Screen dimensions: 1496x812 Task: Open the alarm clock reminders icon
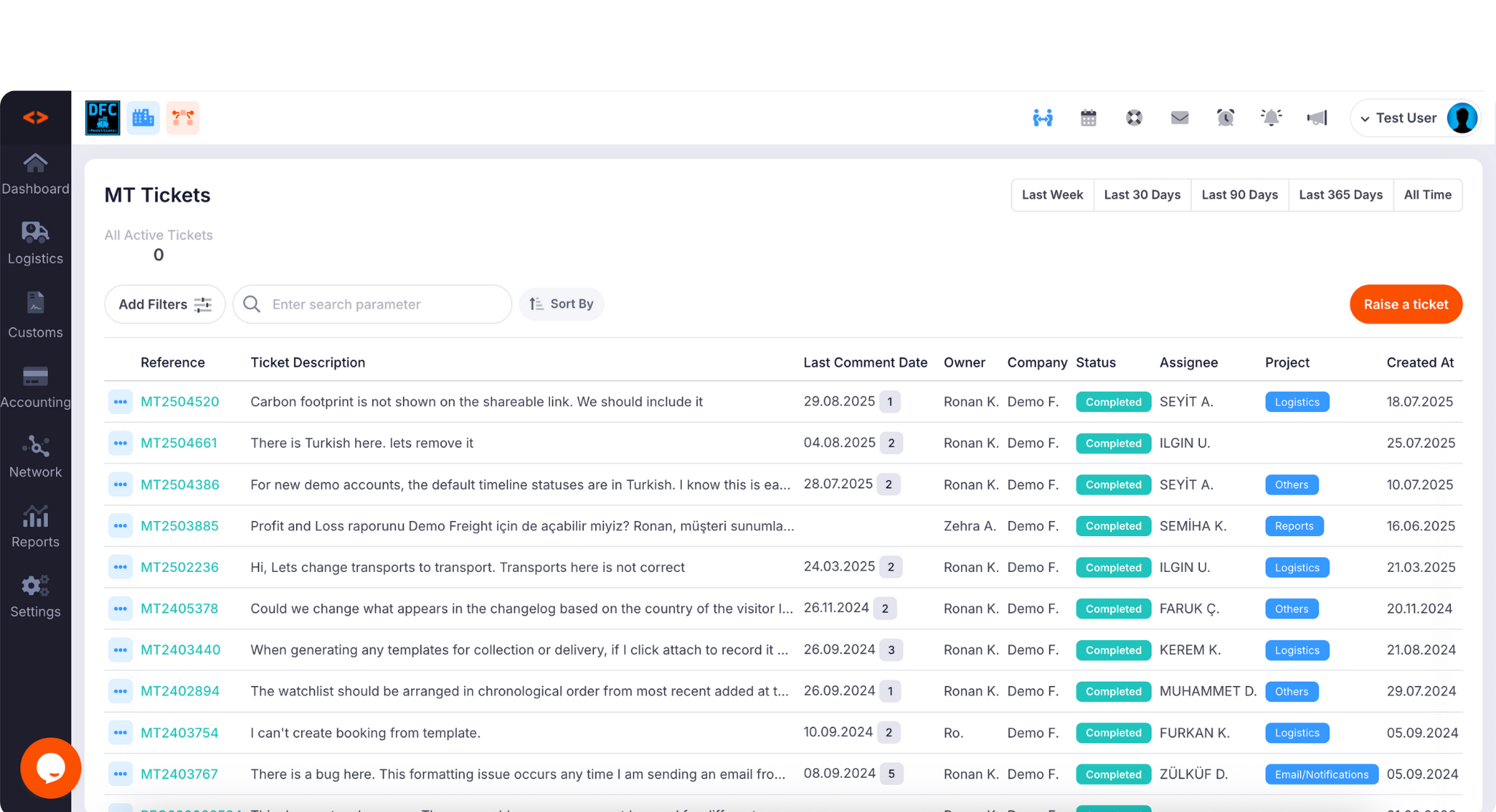coord(1225,118)
